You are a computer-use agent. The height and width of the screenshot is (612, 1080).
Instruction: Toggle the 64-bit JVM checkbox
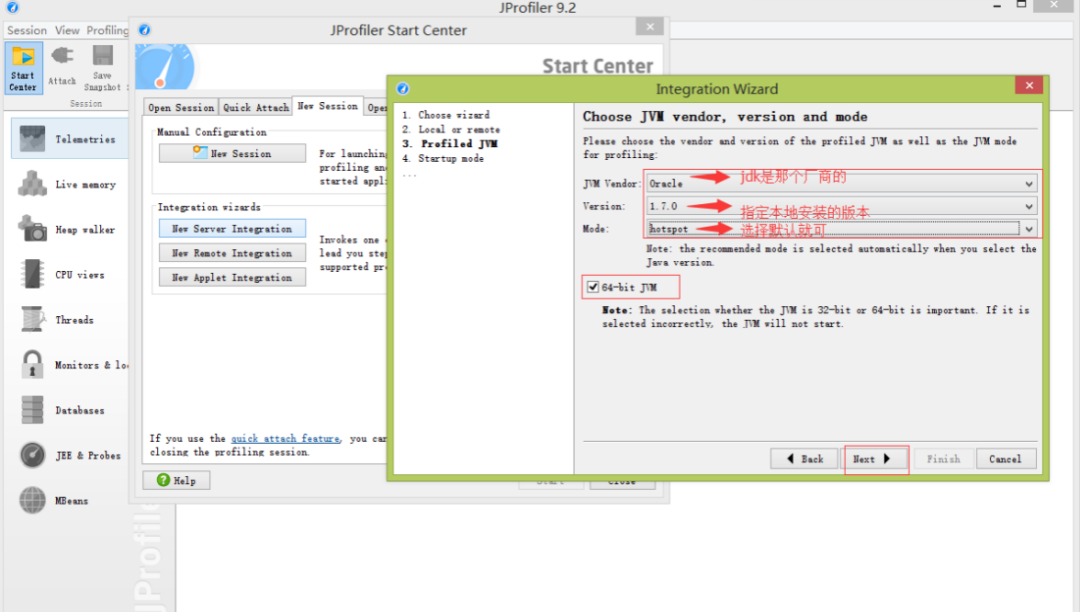pyautogui.click(x=593, y=286)
